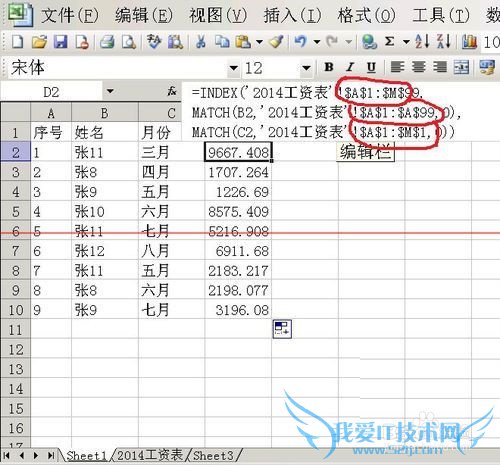Click Merge and Center icon
Screen dimensions: 500x465
[x=461, y=67]
